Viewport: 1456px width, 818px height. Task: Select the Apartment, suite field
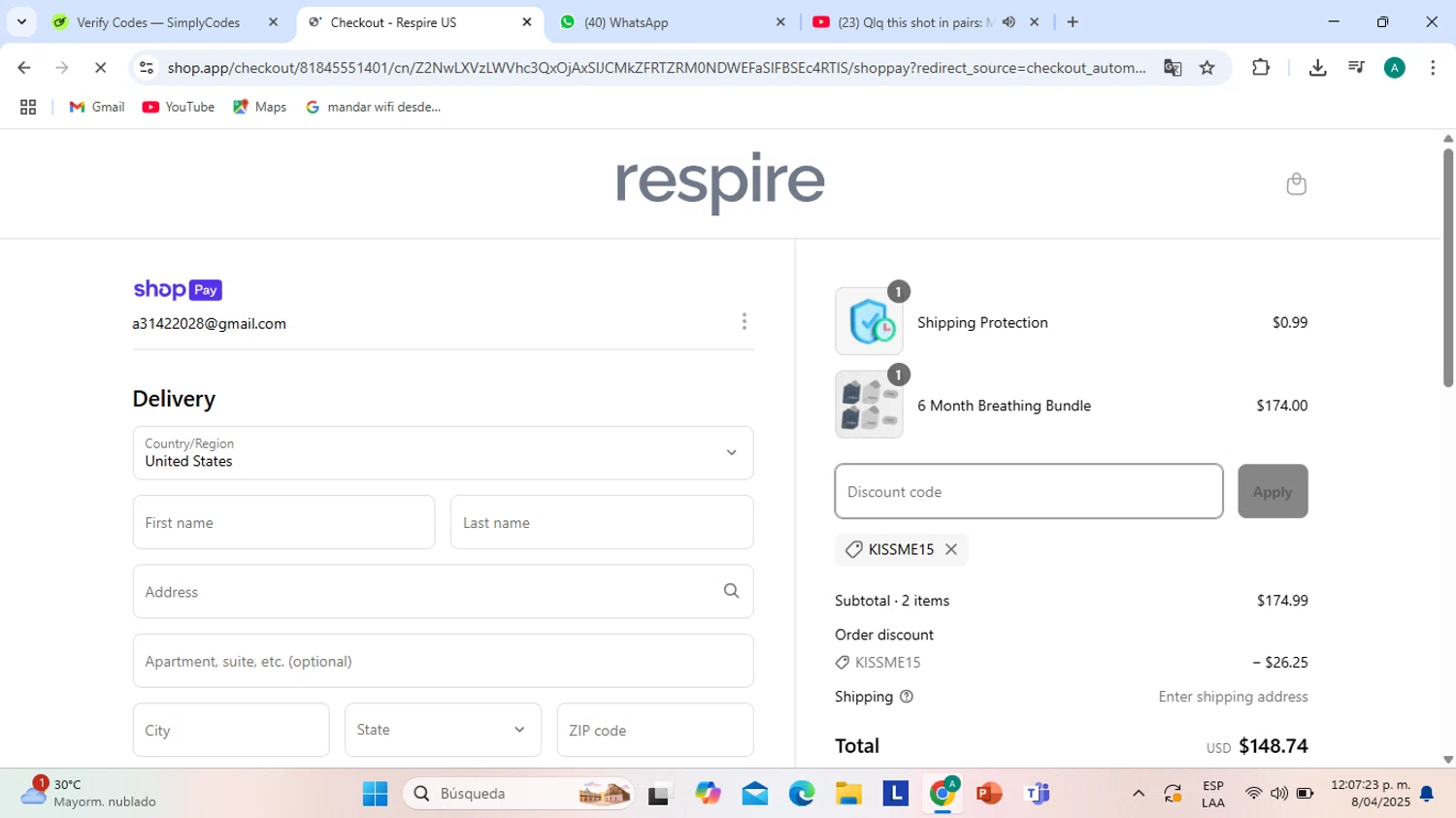[443, 661]
